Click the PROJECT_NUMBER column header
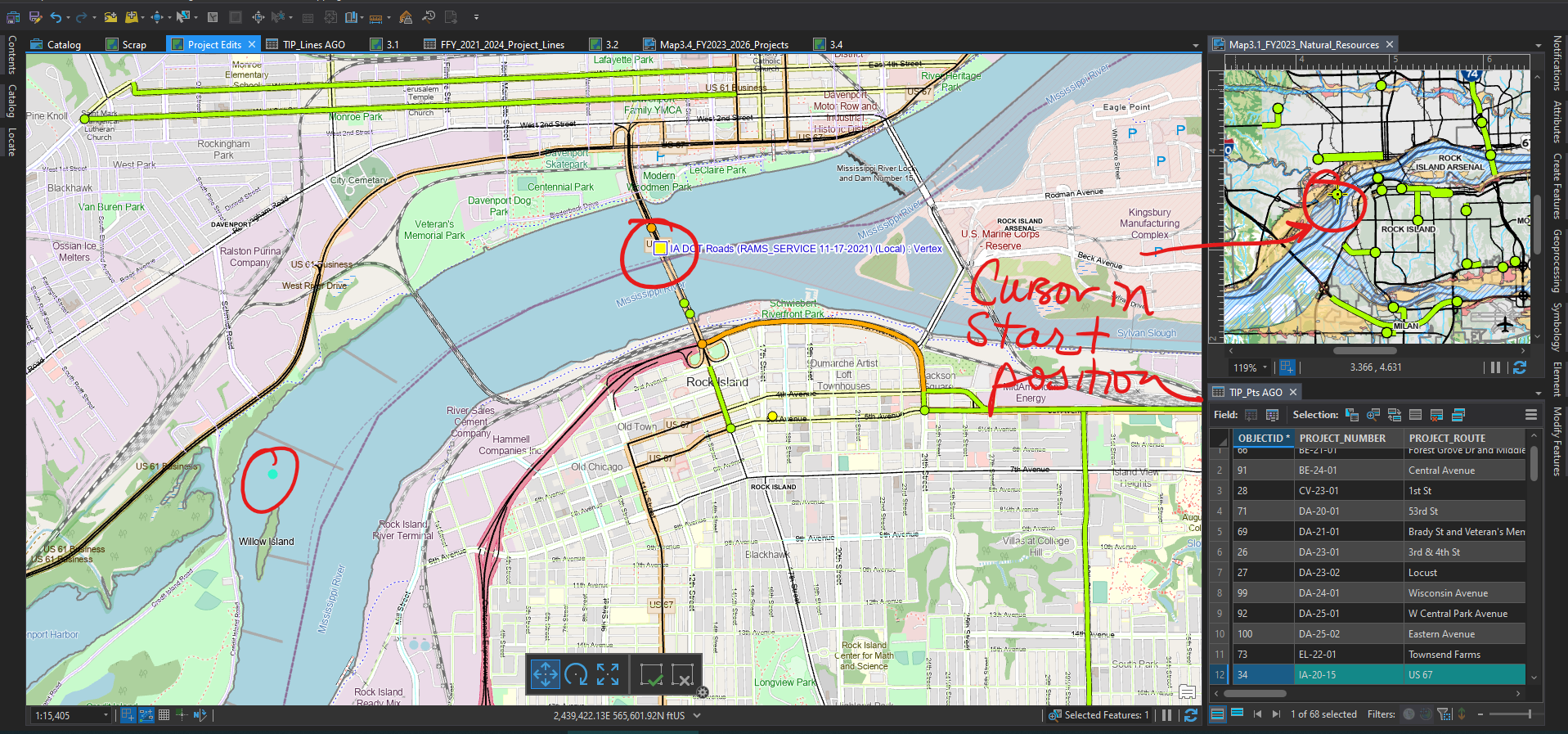 (1343, 438)
